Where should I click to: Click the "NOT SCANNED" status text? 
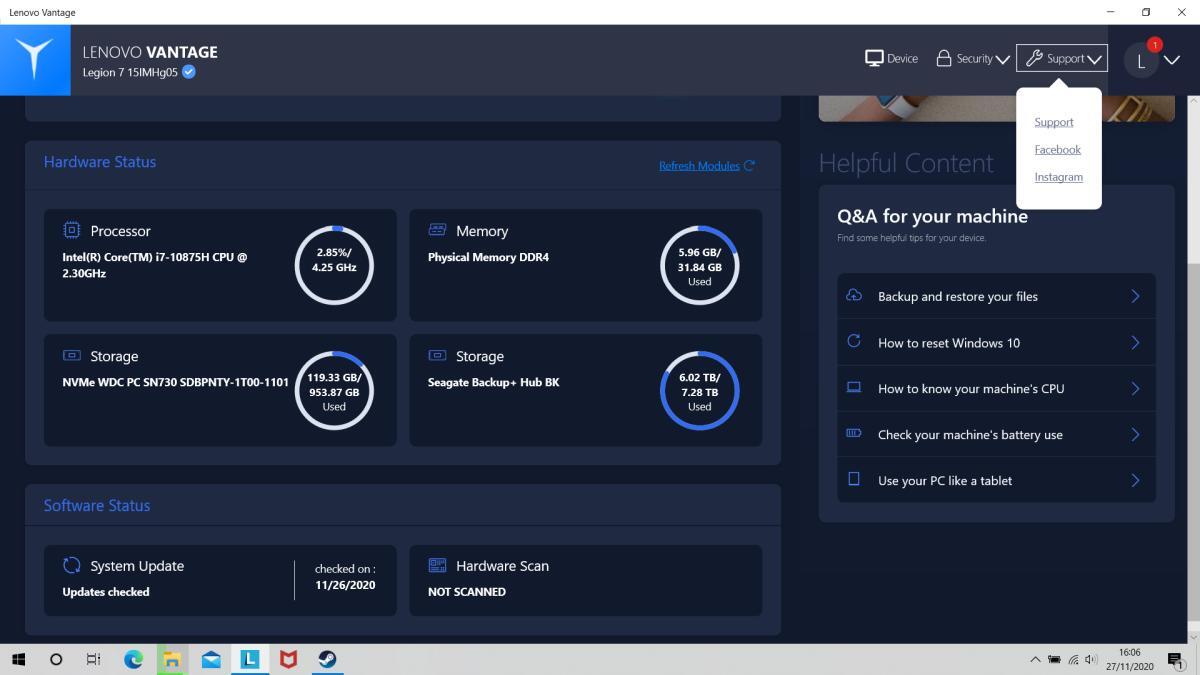(x=467, y=592)
